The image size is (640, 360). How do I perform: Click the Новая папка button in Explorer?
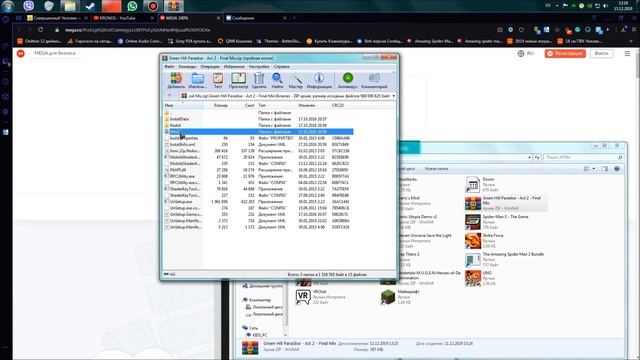point(436,169)
